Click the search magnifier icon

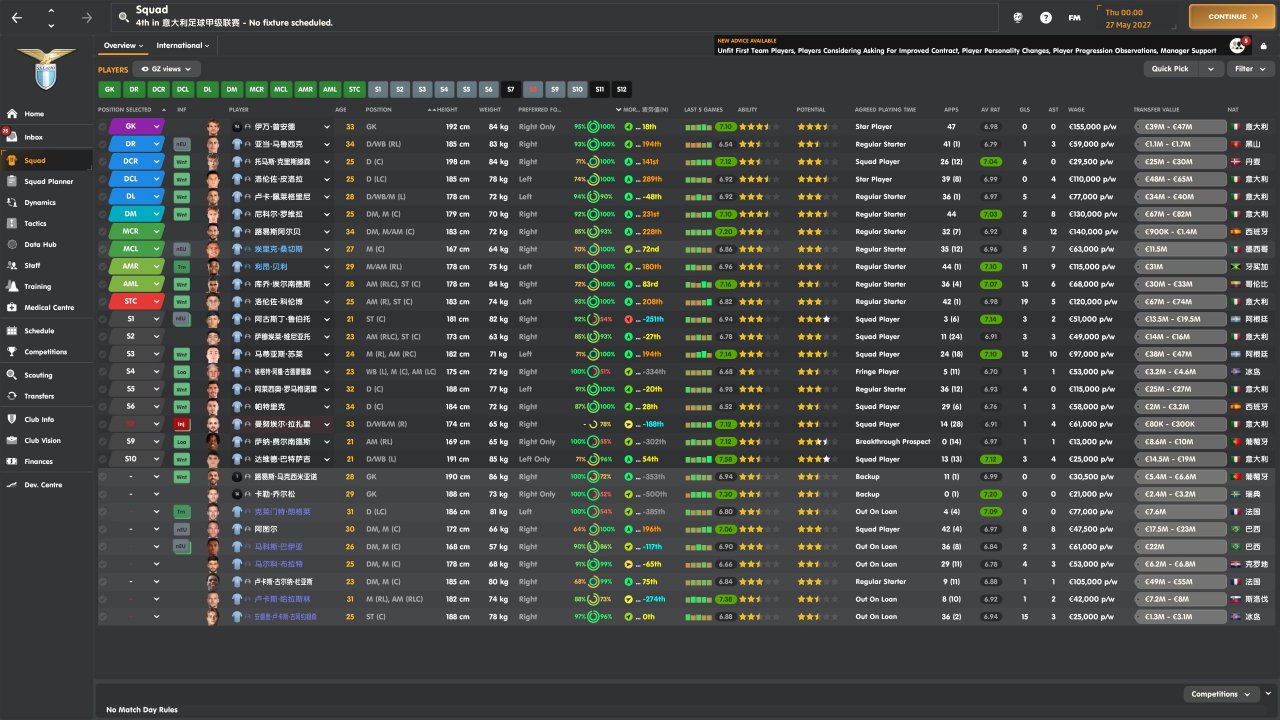click(x=123, y=17)
